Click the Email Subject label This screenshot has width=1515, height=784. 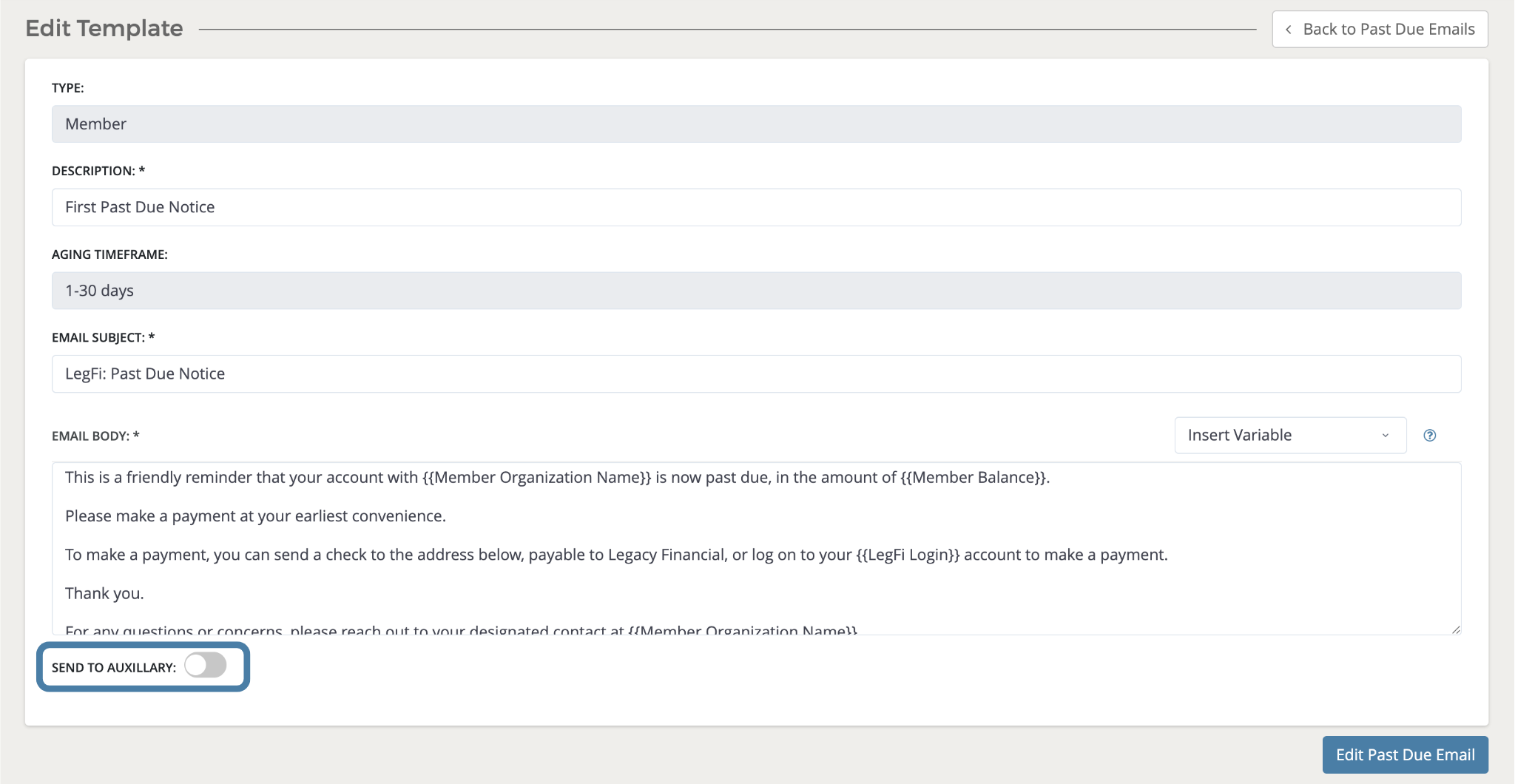tap(103, 338)
